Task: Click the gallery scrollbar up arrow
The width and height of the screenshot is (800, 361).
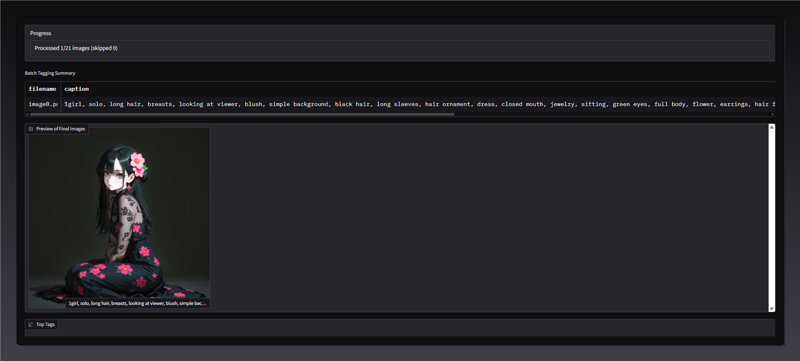Action: pos(771,127)
